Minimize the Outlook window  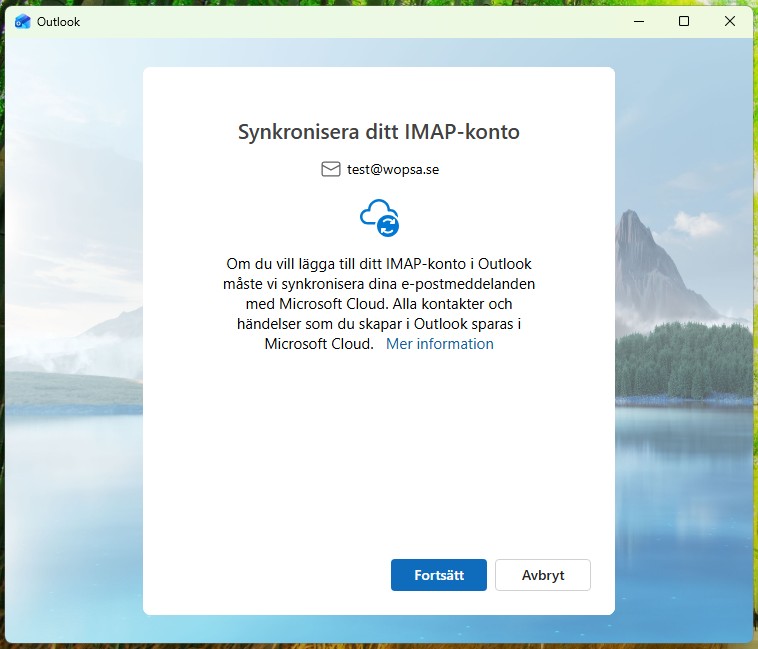coord(638,21)
